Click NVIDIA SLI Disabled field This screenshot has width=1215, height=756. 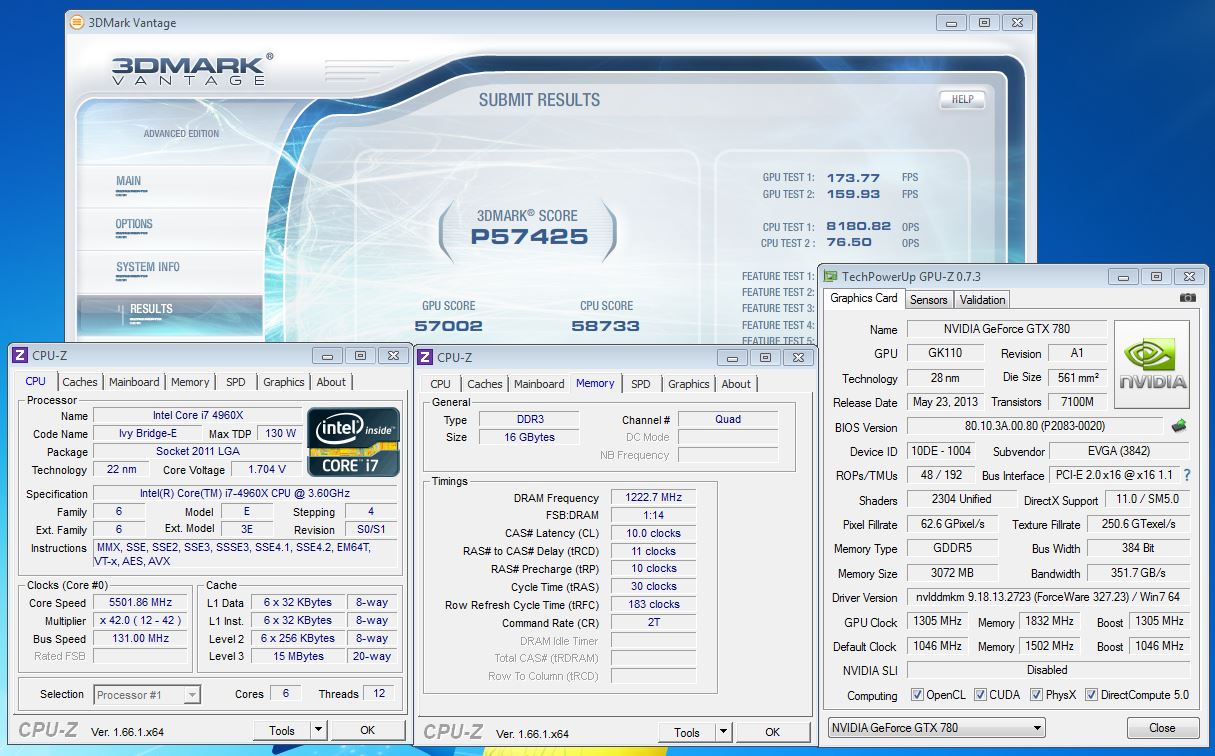click(x=1047, y=670)
